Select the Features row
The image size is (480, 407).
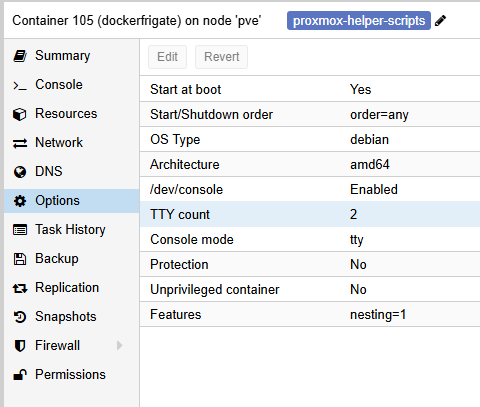pyautogui.click(x=310, y=314)
